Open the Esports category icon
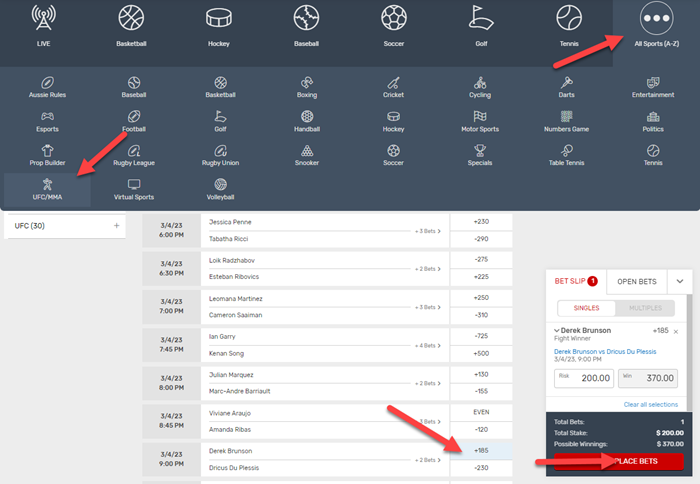The image size is (700, 484). click(x=47, y=116)
